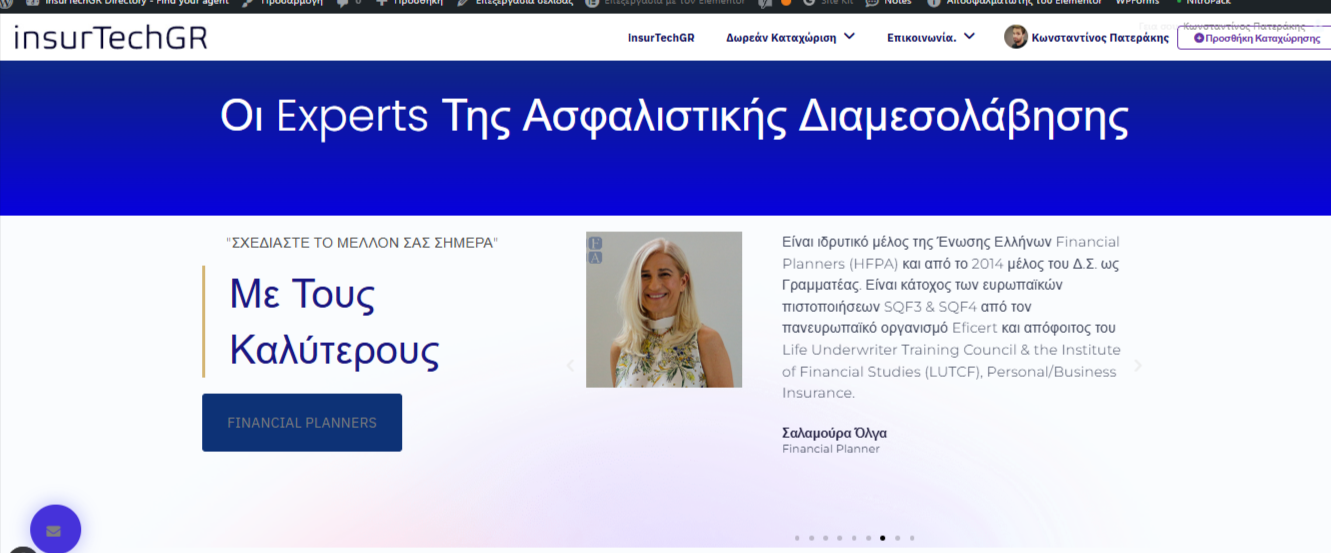This screenshot has width=1331, height=553.
Task: Select the first carousel pagination dot
Action: tap(797, 538)
